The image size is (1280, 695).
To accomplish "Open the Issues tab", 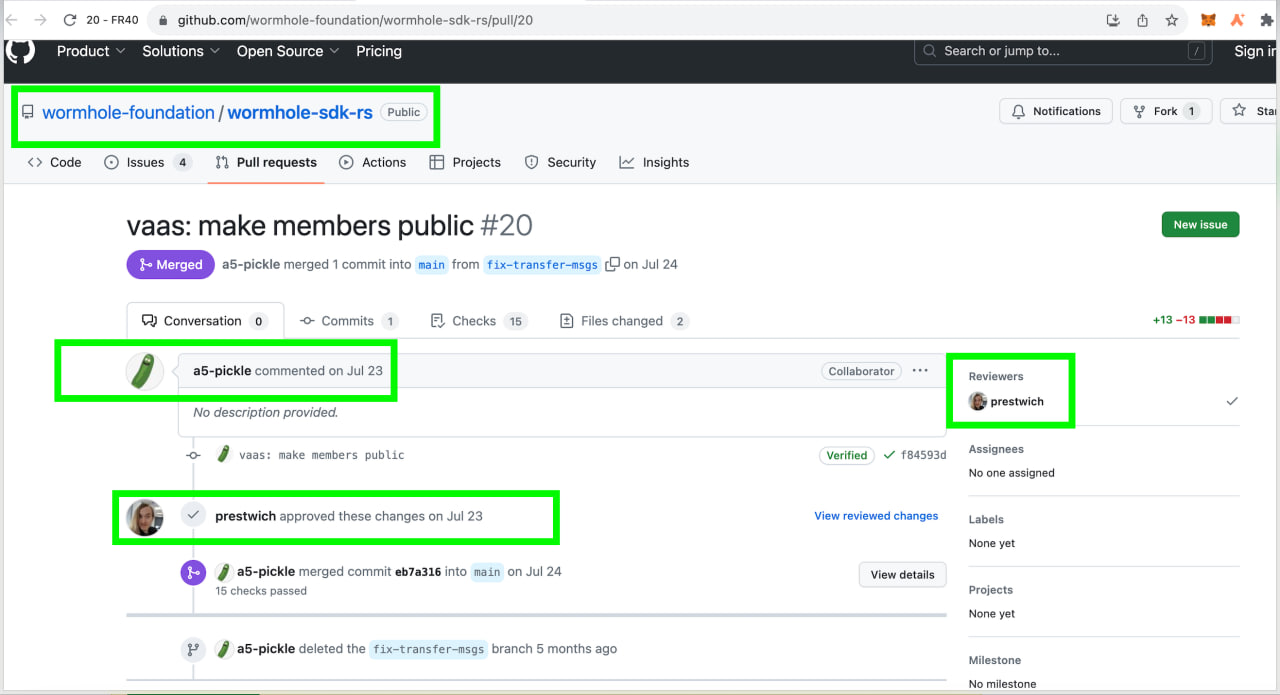I will coord(148,162).
